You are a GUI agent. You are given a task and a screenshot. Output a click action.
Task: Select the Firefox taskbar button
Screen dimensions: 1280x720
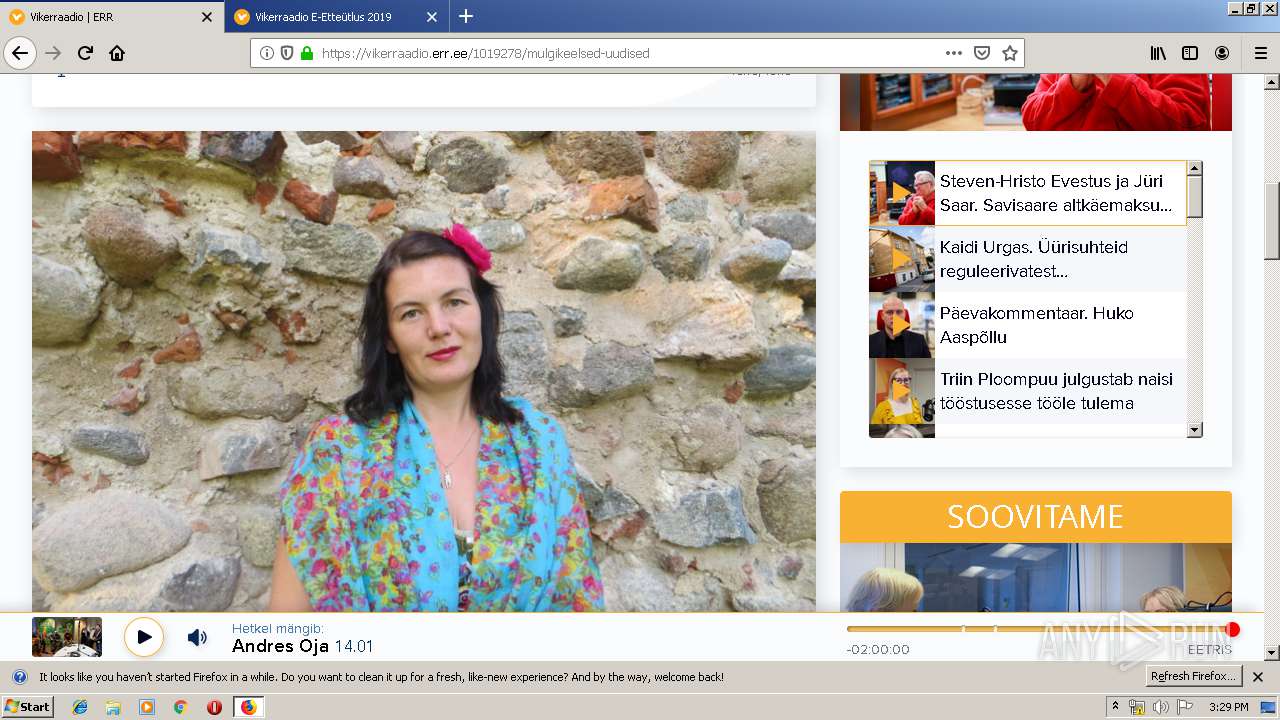[x=248, y=707]
